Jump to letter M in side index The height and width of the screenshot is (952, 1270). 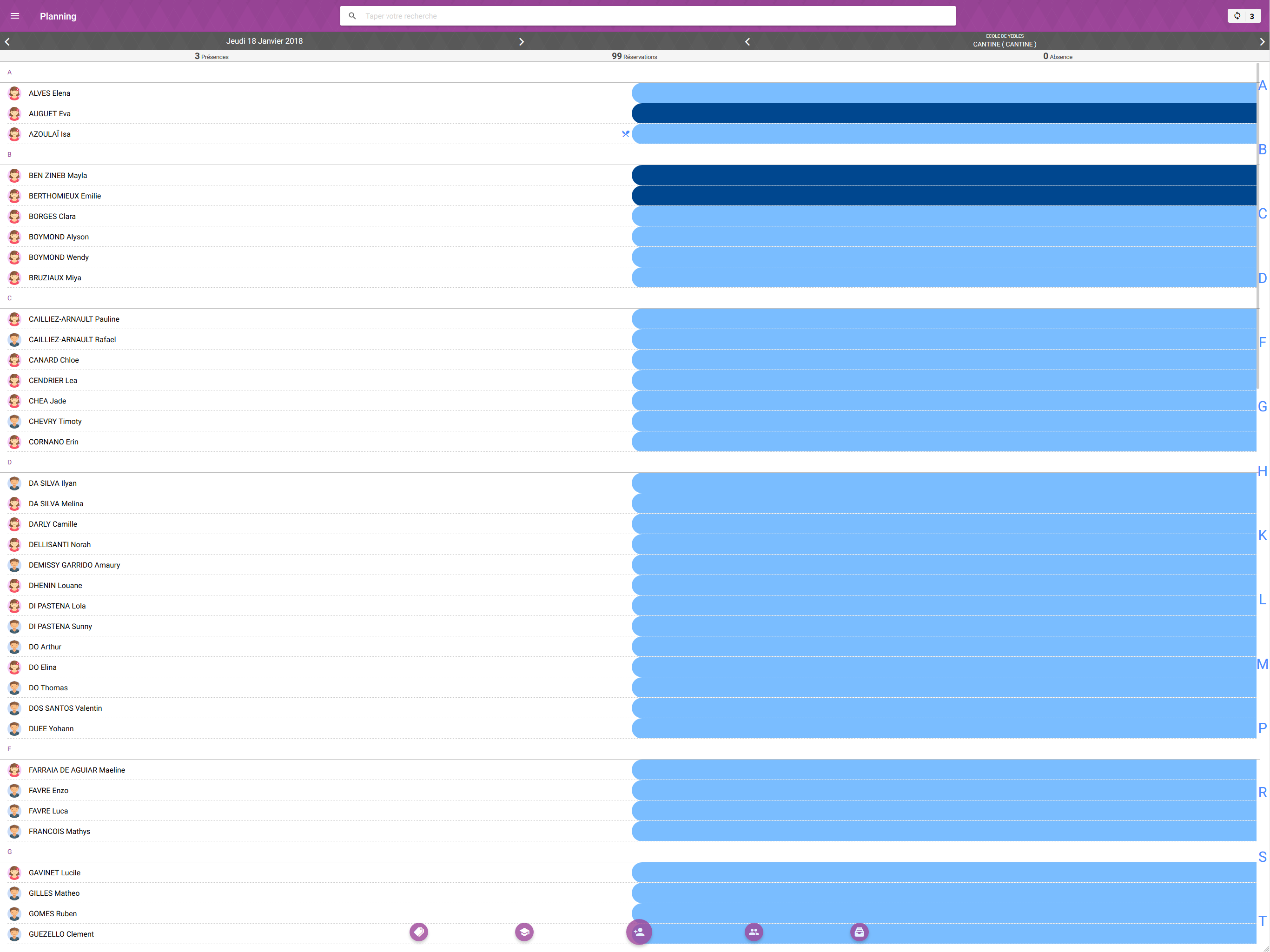click(x=1263, y=664)
